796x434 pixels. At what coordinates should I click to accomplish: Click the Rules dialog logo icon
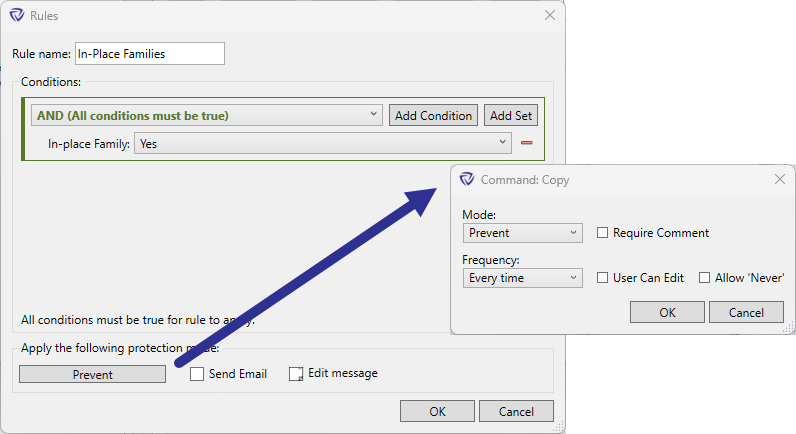pyautogui.click(x=17, y=15)
